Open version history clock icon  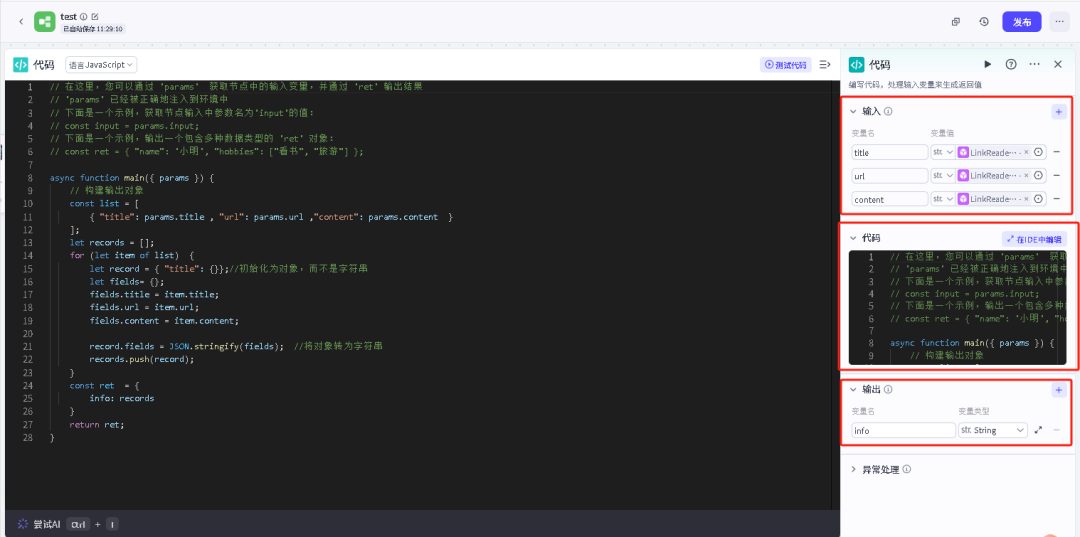[x=984, y=22]
